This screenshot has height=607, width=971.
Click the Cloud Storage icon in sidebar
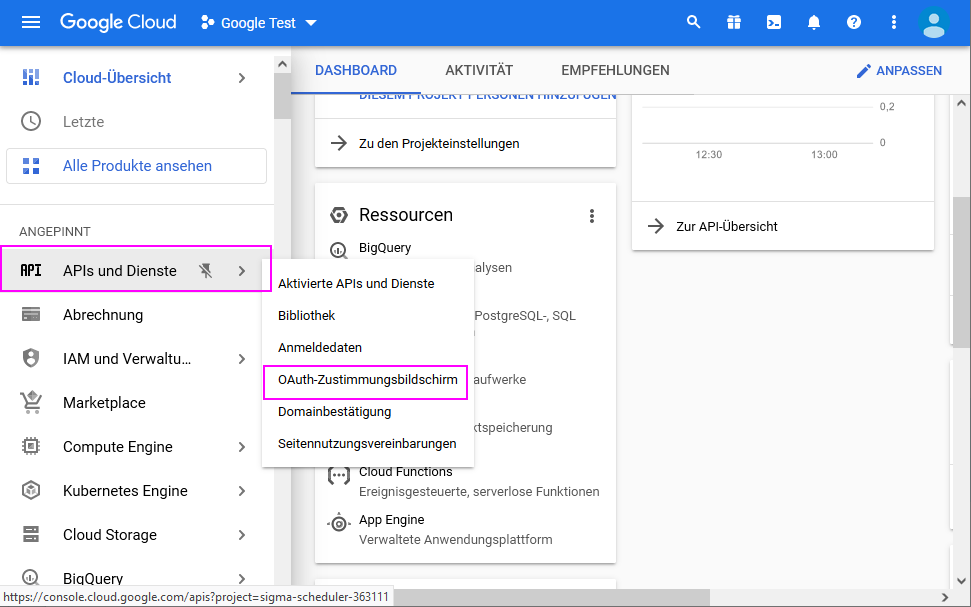pyautogui.click(x=31, y=535)
